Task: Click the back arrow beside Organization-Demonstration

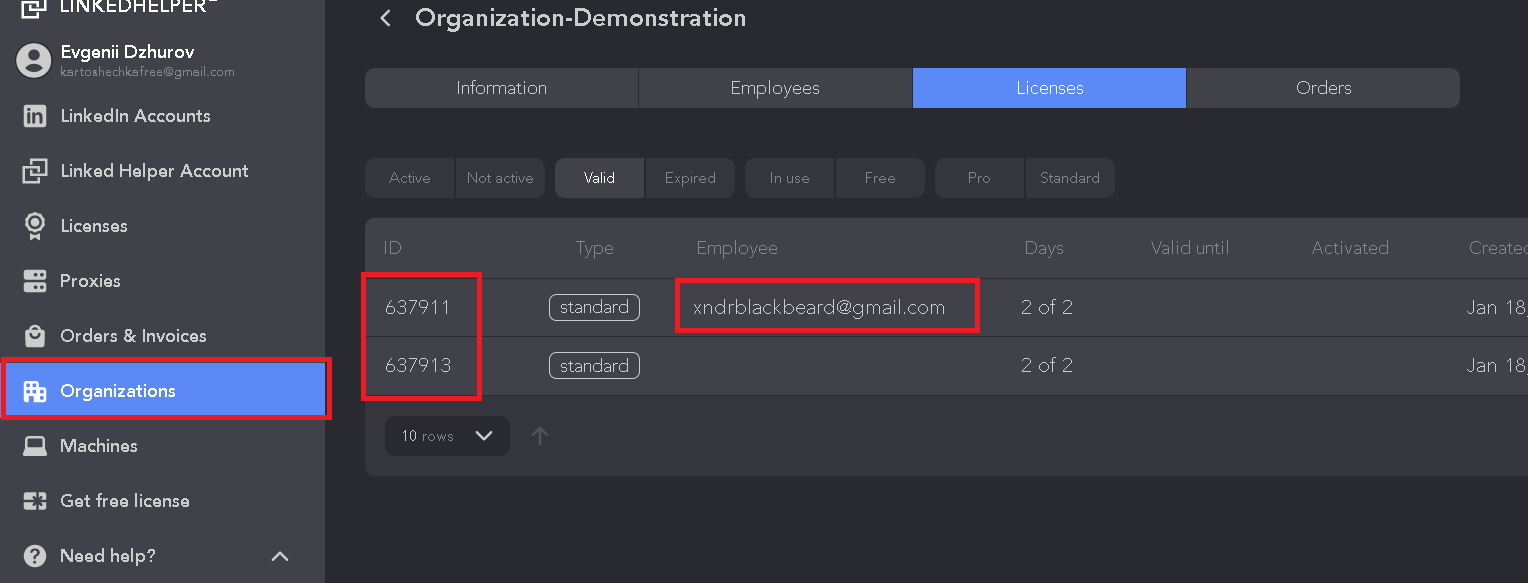Action: (385, 18)
